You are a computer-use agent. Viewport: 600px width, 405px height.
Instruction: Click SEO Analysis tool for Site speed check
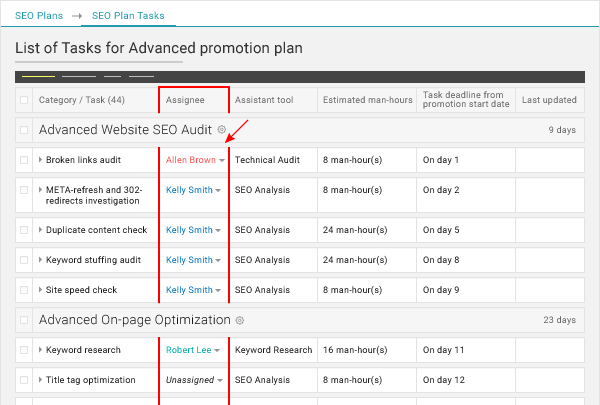262,290
